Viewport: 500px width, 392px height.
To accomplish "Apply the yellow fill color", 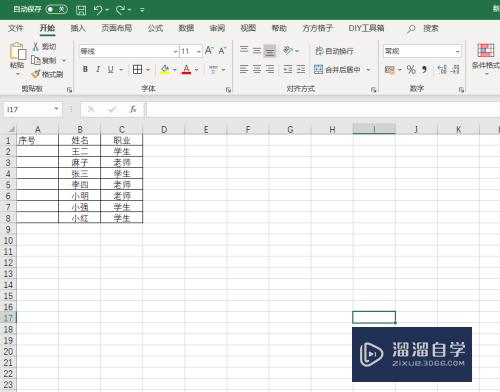I will coord(165,69).
